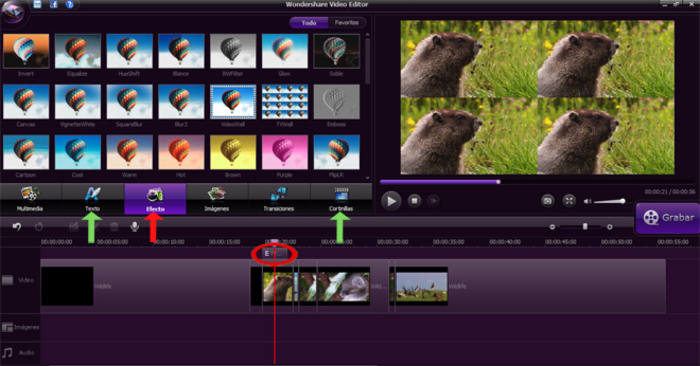Switch to the Favoritos filter
The image size is (700, 366).
tap(347, 23)
